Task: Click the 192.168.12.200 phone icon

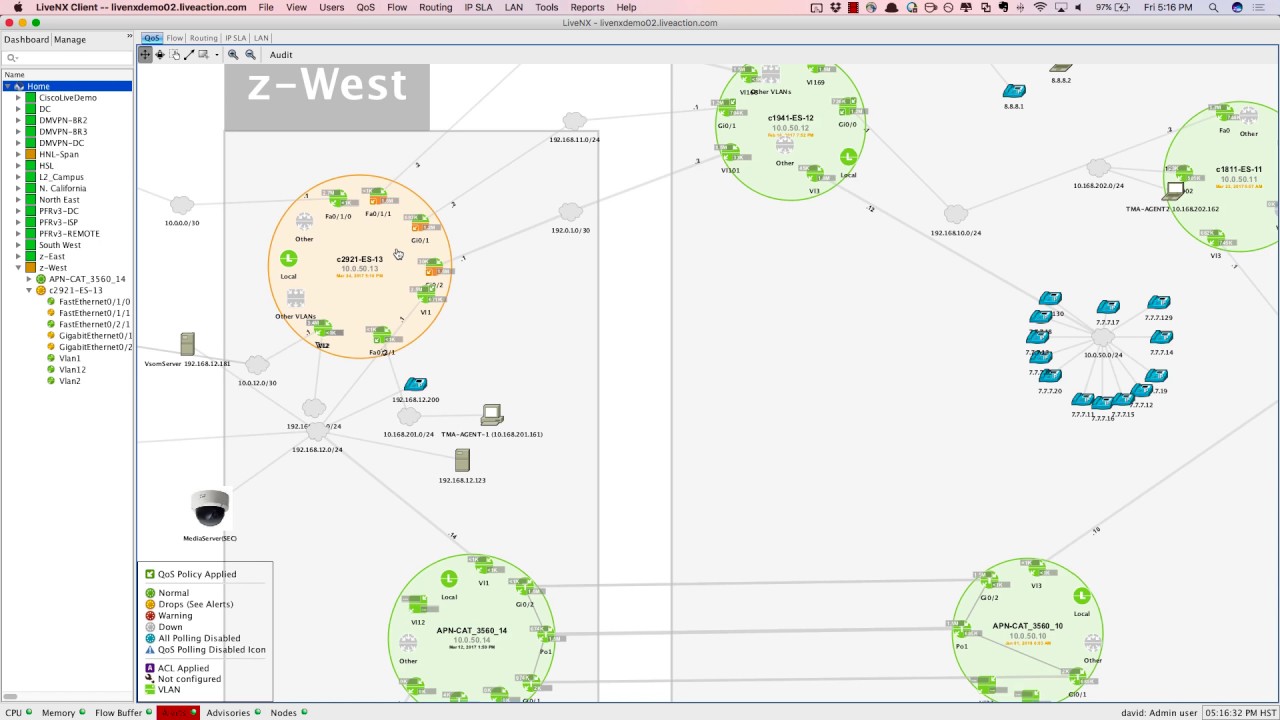Action: (416, 384)
